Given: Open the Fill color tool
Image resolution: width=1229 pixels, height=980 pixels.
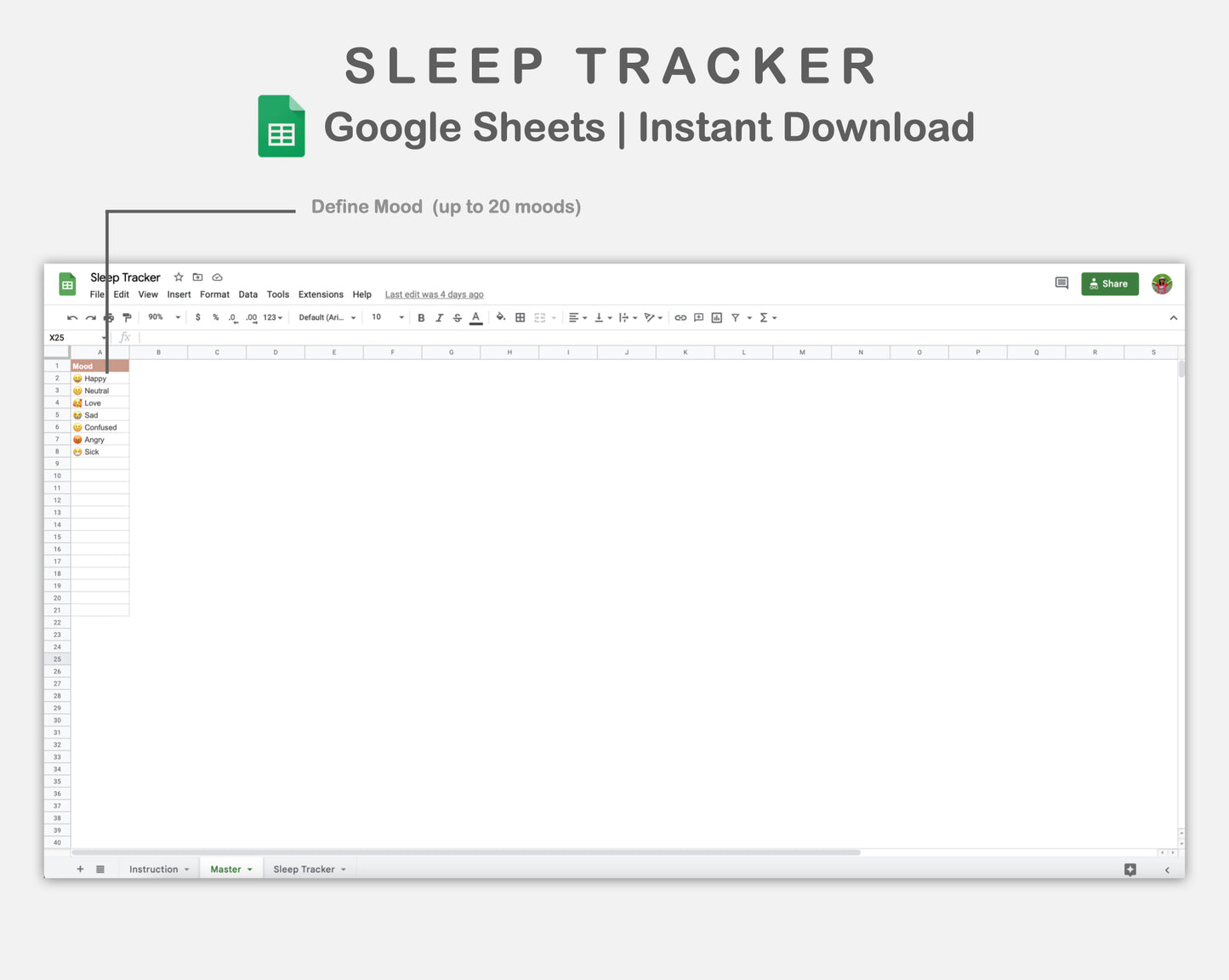Looking at the screenshot, I should point(501,317).
